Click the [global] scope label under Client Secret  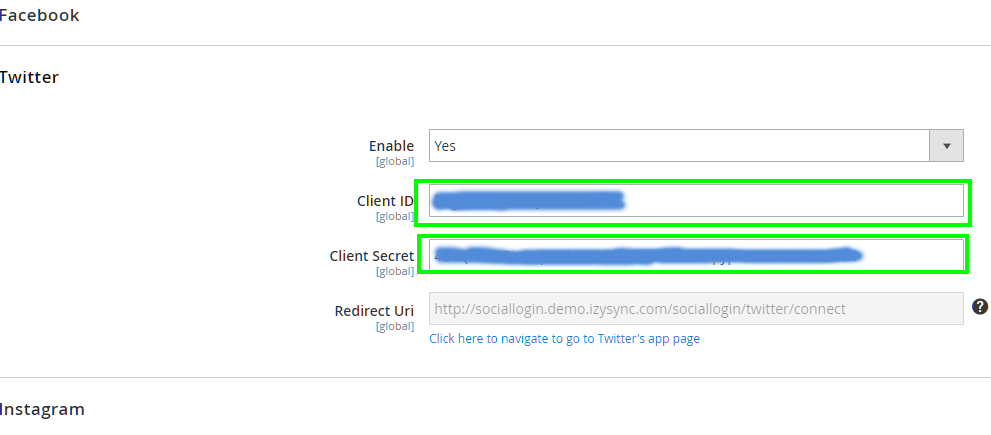pos(395,271)
